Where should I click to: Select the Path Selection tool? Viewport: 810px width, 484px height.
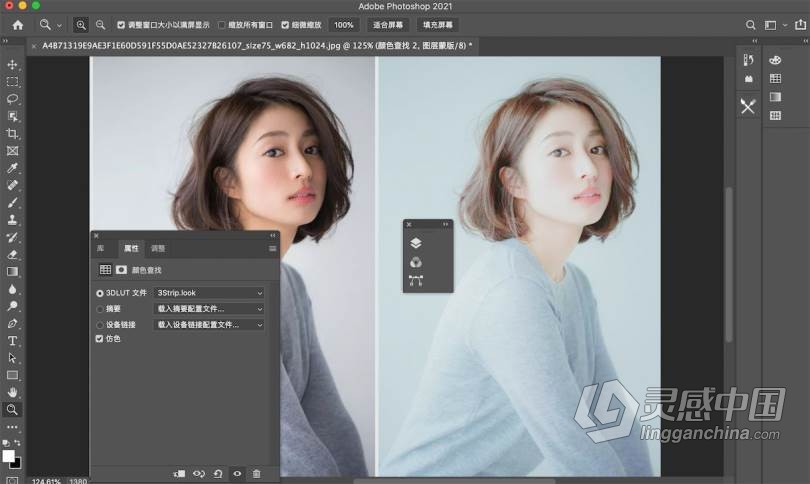tap(12, 358)
